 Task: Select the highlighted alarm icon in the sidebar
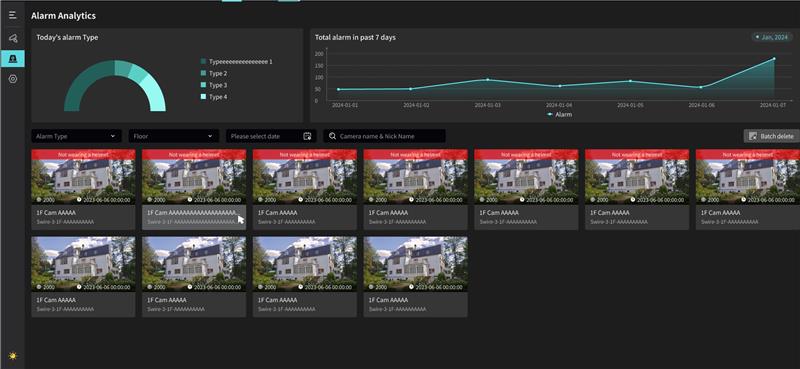pos(13,59)
